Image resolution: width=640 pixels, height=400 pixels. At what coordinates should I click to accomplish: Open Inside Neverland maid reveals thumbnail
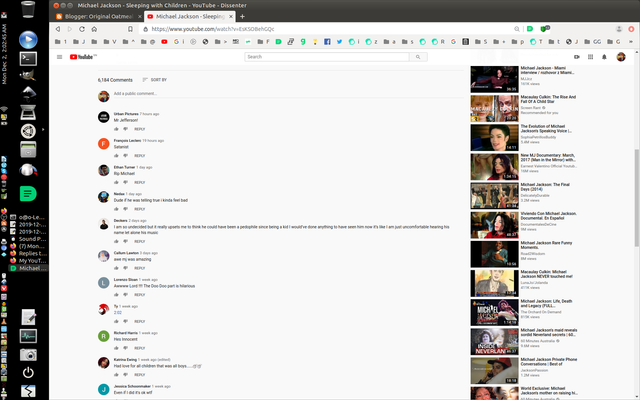[x=494, y=341]
